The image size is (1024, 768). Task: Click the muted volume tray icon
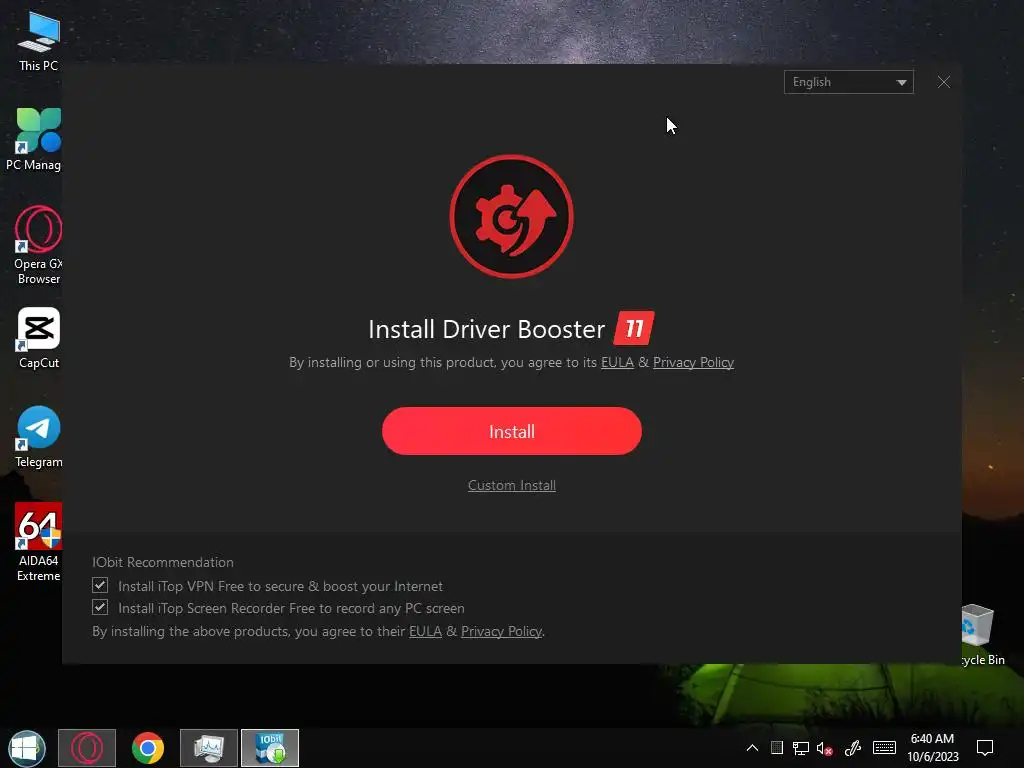coord(825,748)
